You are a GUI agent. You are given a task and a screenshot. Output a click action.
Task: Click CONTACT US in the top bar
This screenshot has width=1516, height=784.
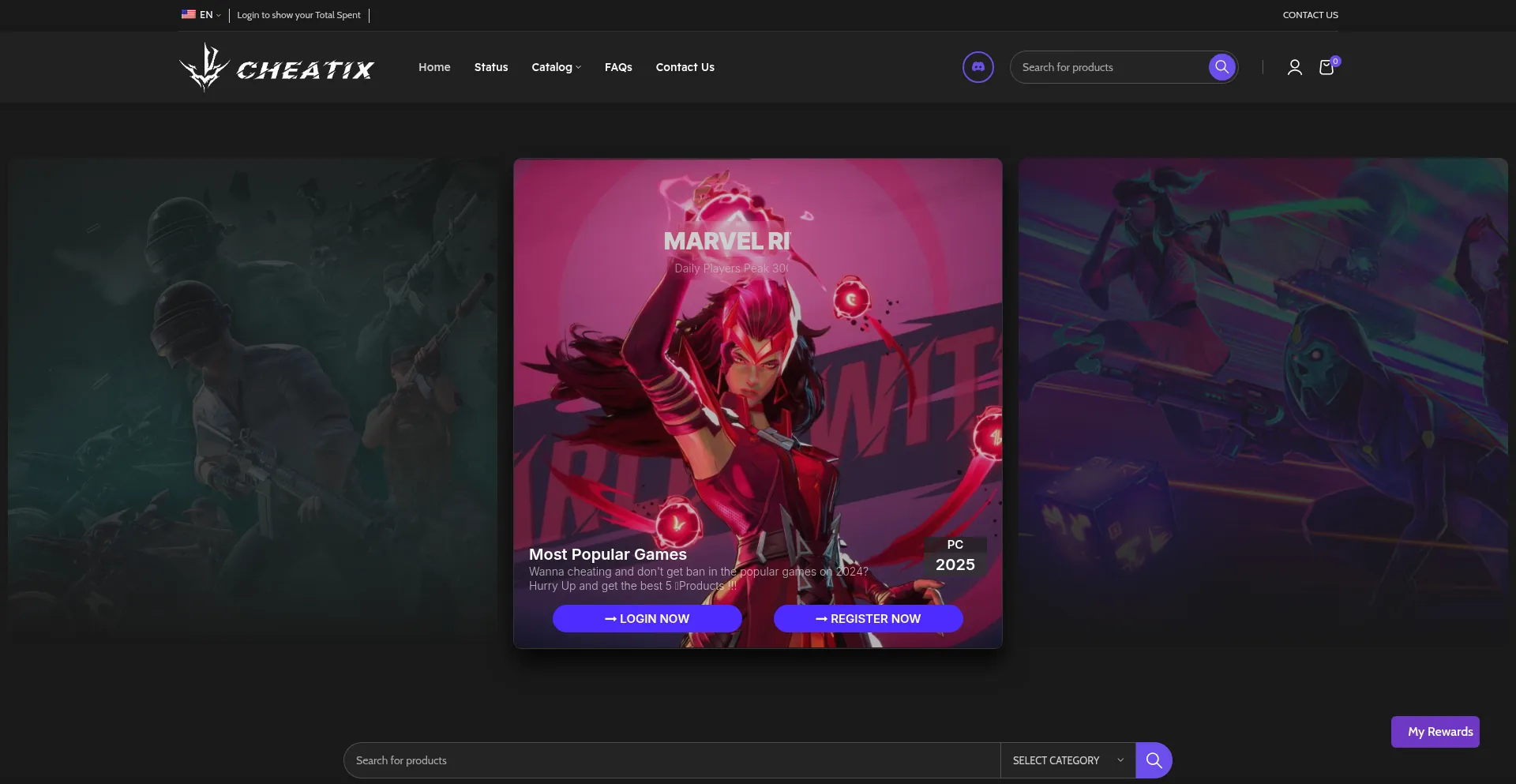[1310, 15]
